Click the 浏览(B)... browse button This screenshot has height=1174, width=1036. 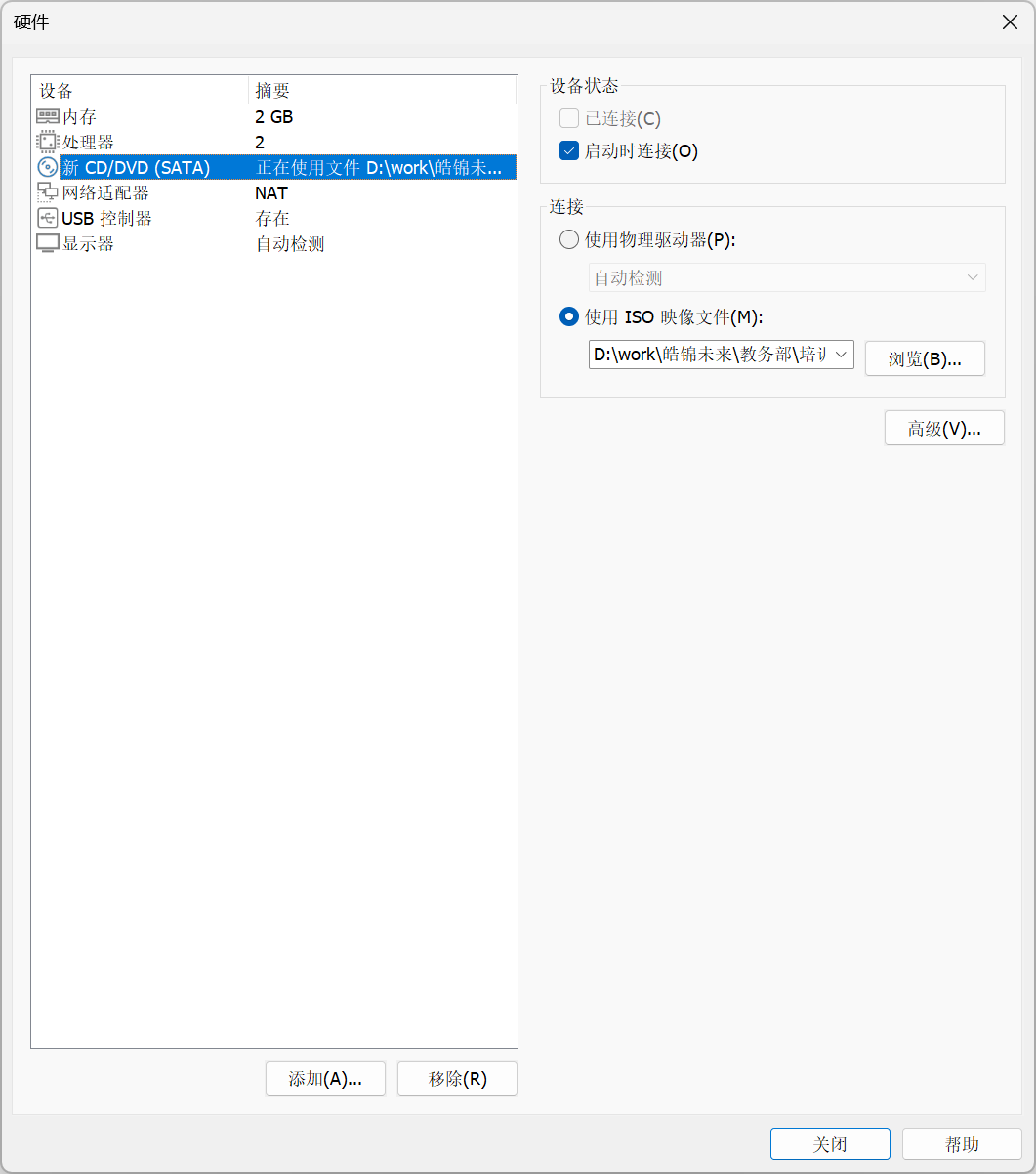pos(924,358)
